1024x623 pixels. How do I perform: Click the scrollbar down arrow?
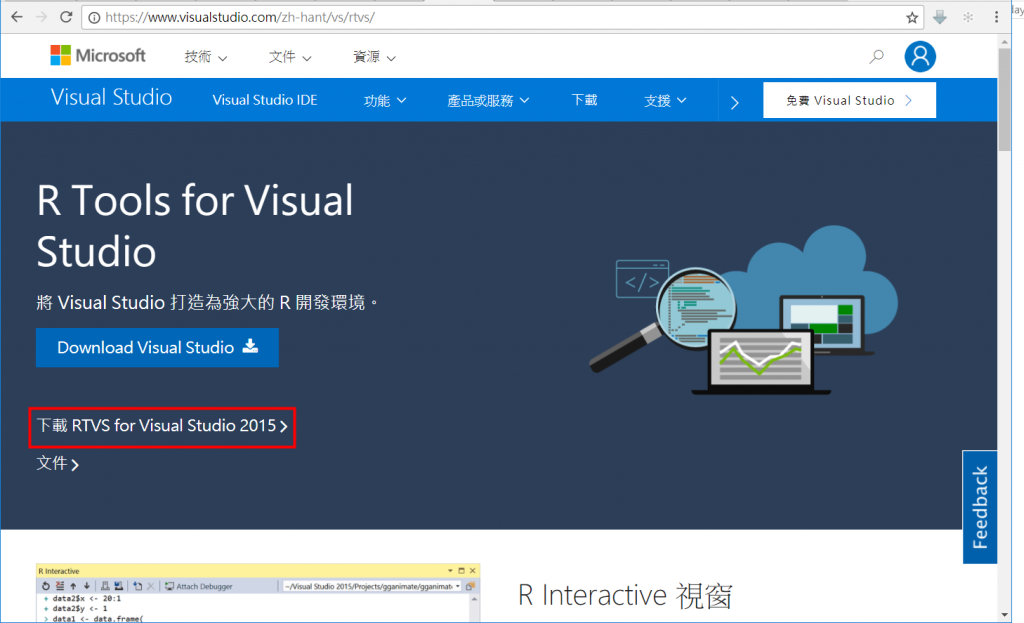[1004, 615]
